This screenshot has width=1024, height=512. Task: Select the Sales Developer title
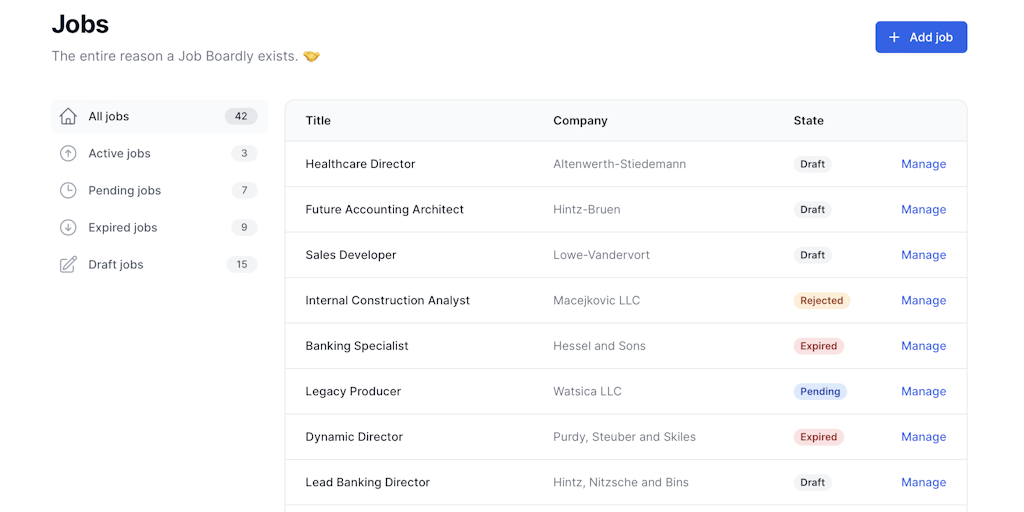(x=351, y=255)
